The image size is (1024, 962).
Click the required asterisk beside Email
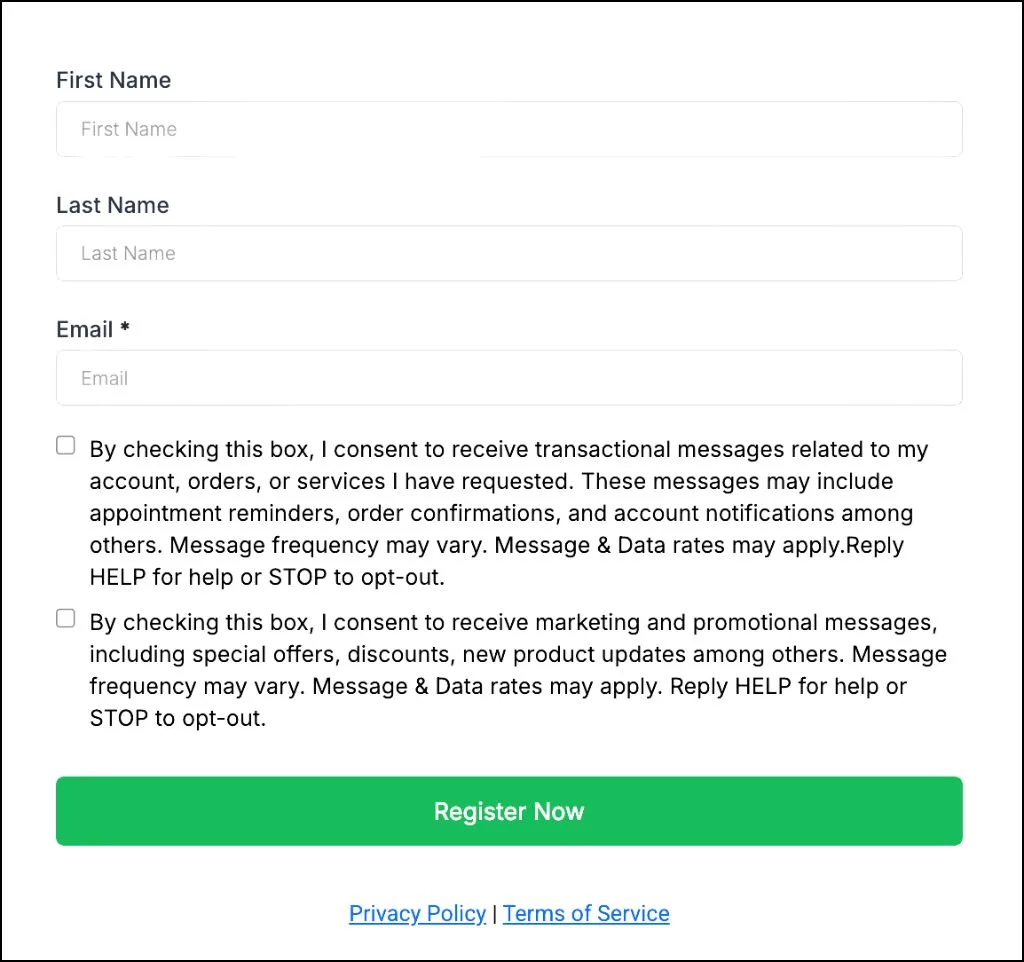pyautogui.click(x=125, y=328)
